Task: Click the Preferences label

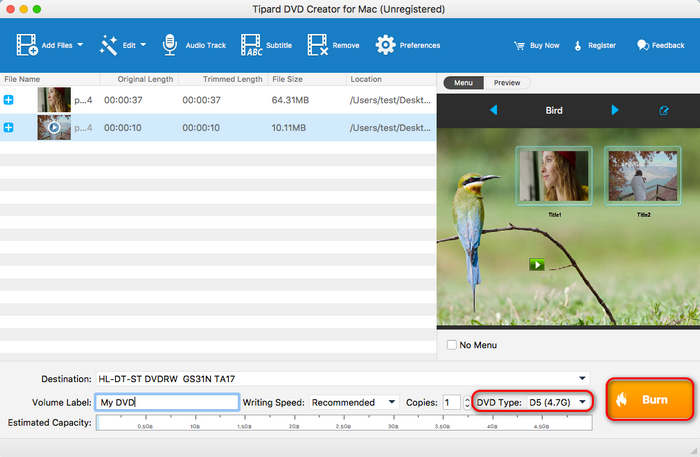Action: 420,46
